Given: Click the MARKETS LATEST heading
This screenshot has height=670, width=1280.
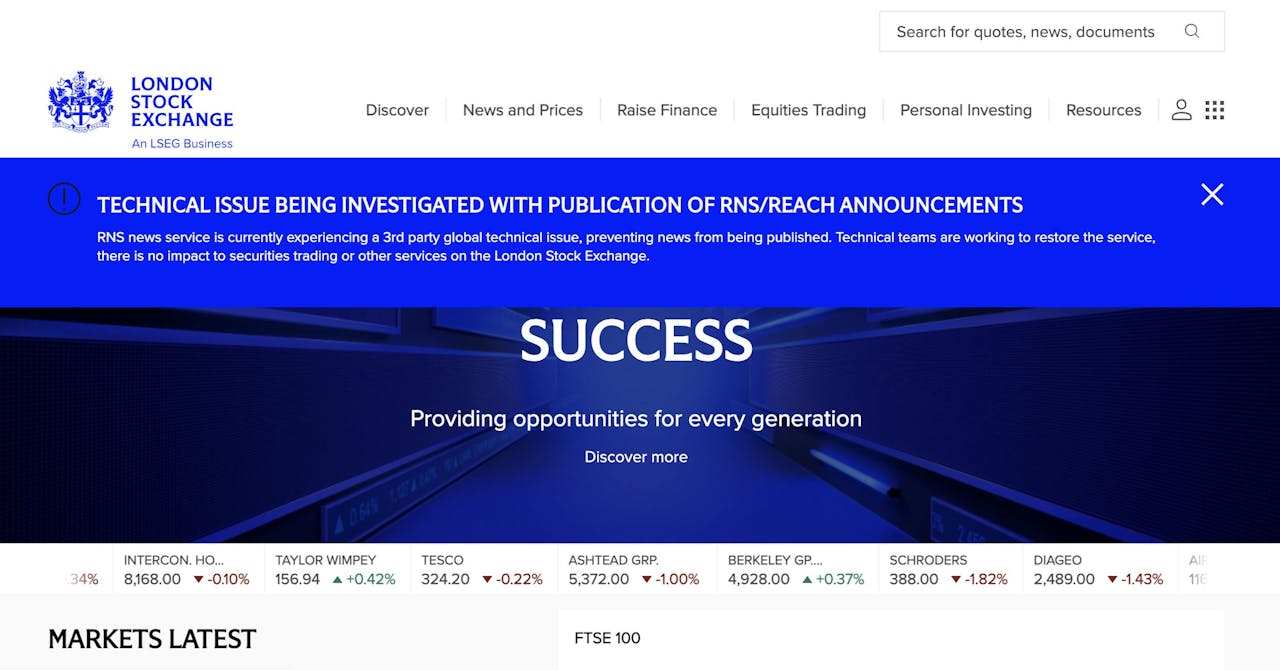Looking at the screenshot, I should 152,639.
